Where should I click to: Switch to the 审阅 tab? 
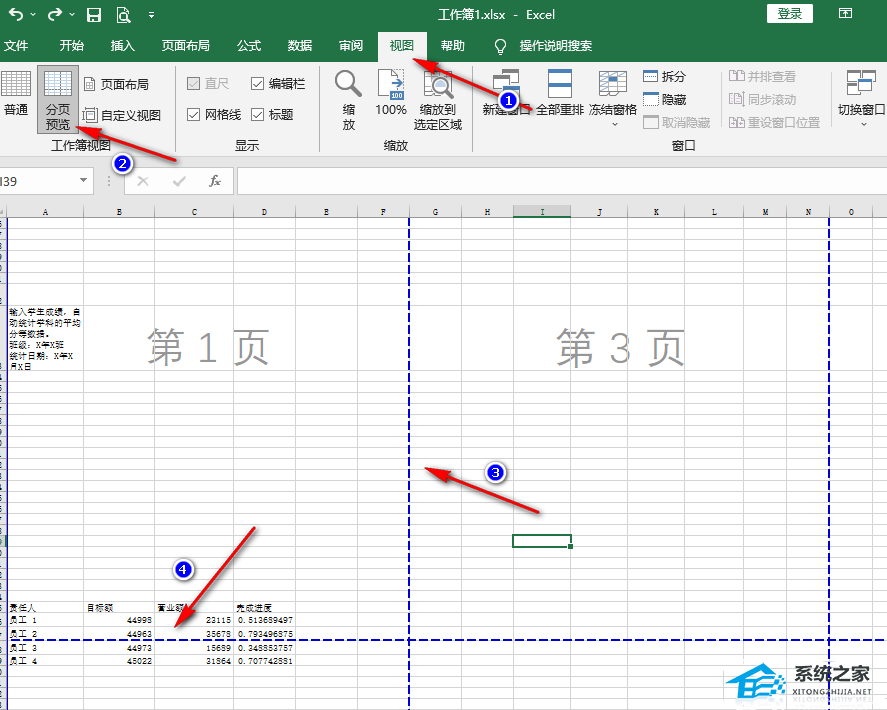[351, 46]
